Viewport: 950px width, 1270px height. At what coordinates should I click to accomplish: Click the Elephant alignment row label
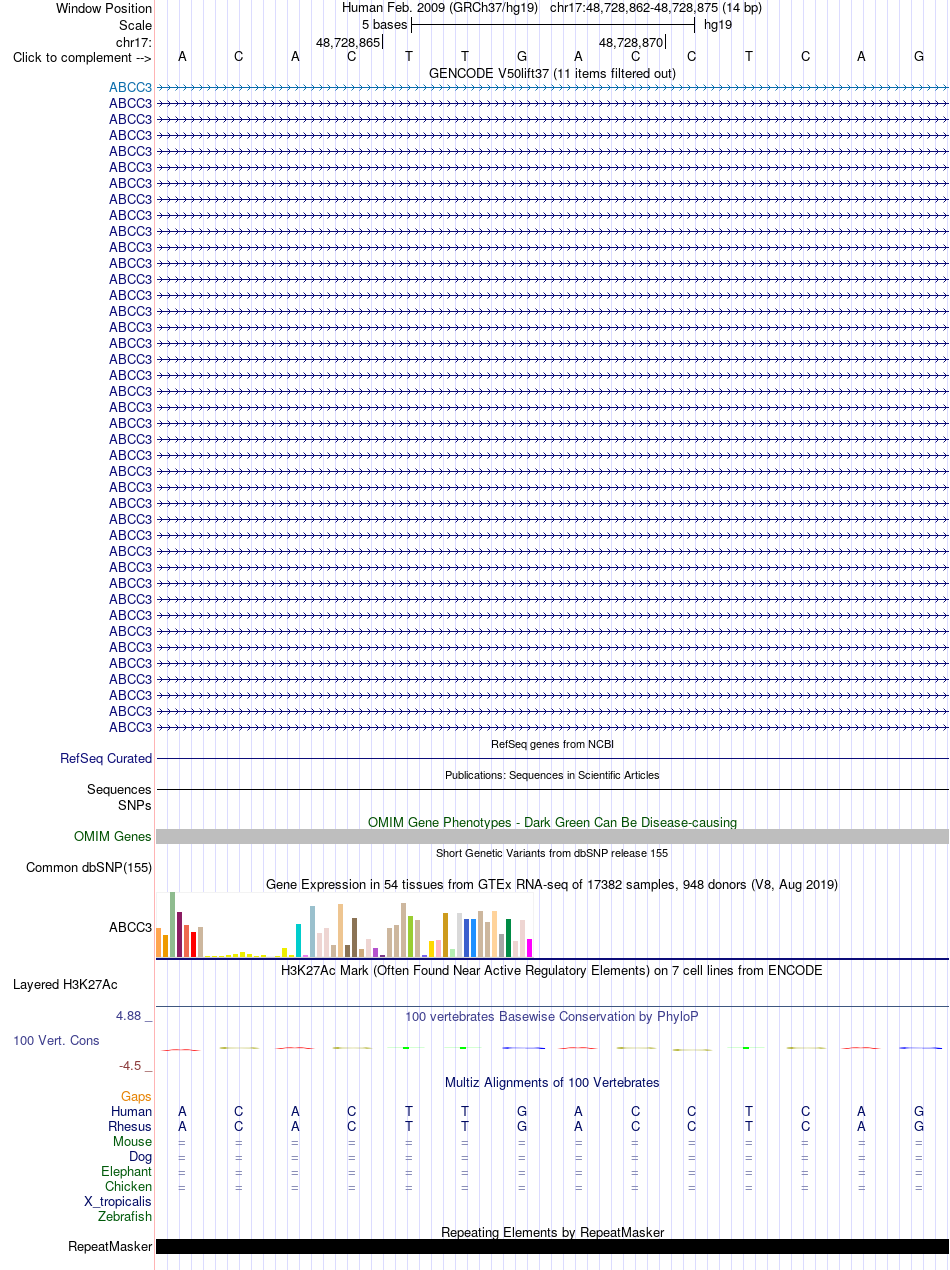126,1171
